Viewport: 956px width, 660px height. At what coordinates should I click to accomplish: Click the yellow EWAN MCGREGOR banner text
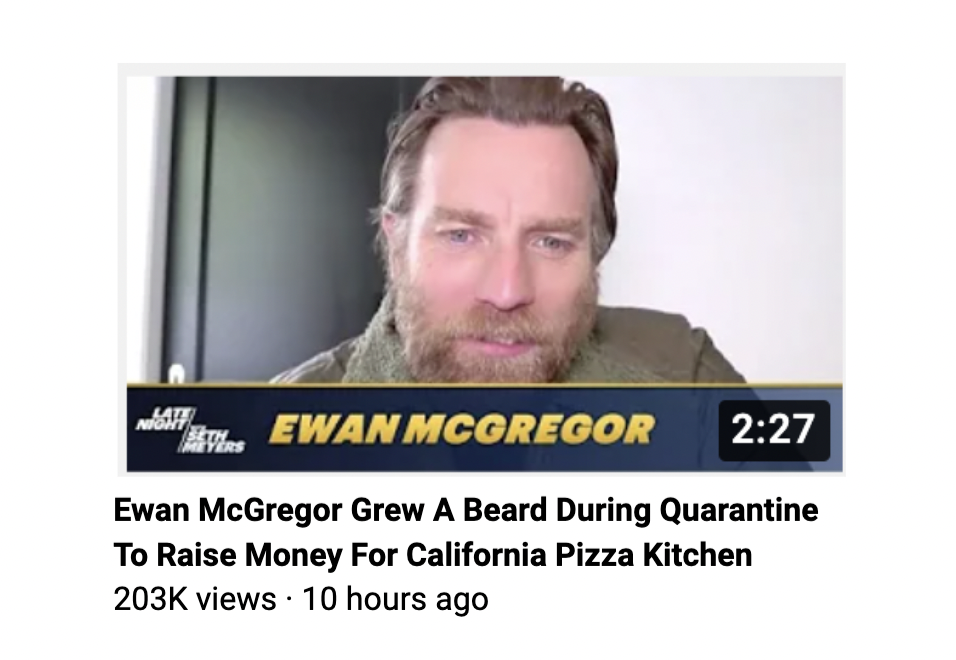(462, 430)
